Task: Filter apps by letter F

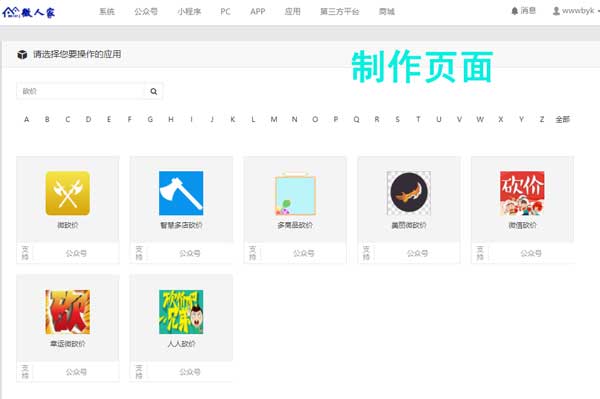Action: (130, 119)
